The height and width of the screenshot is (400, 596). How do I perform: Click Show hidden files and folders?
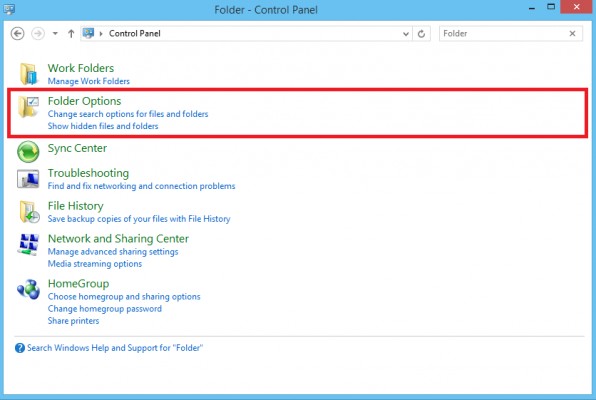(x=103, y=126)
